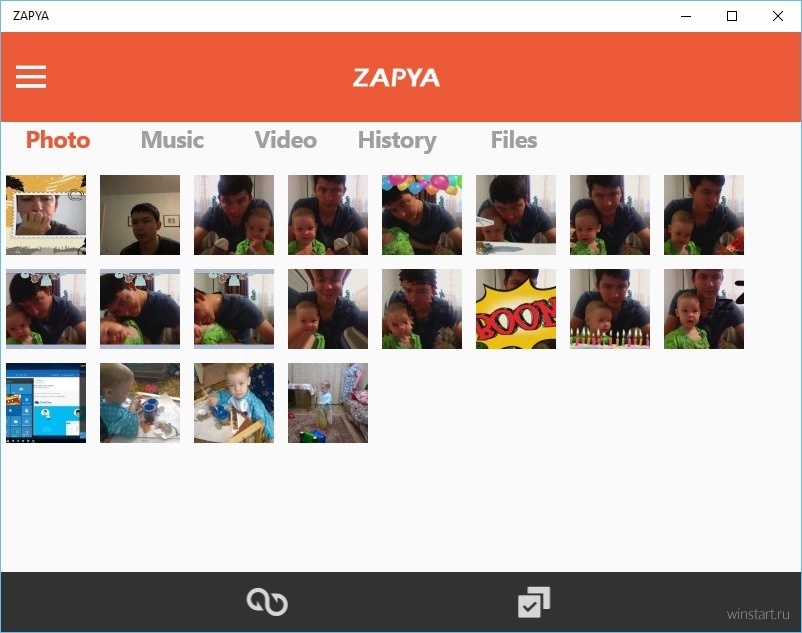Open the photo with ZZ sleep sticker
The height and width of the screenshot is (633, 802).
(704, 309)
